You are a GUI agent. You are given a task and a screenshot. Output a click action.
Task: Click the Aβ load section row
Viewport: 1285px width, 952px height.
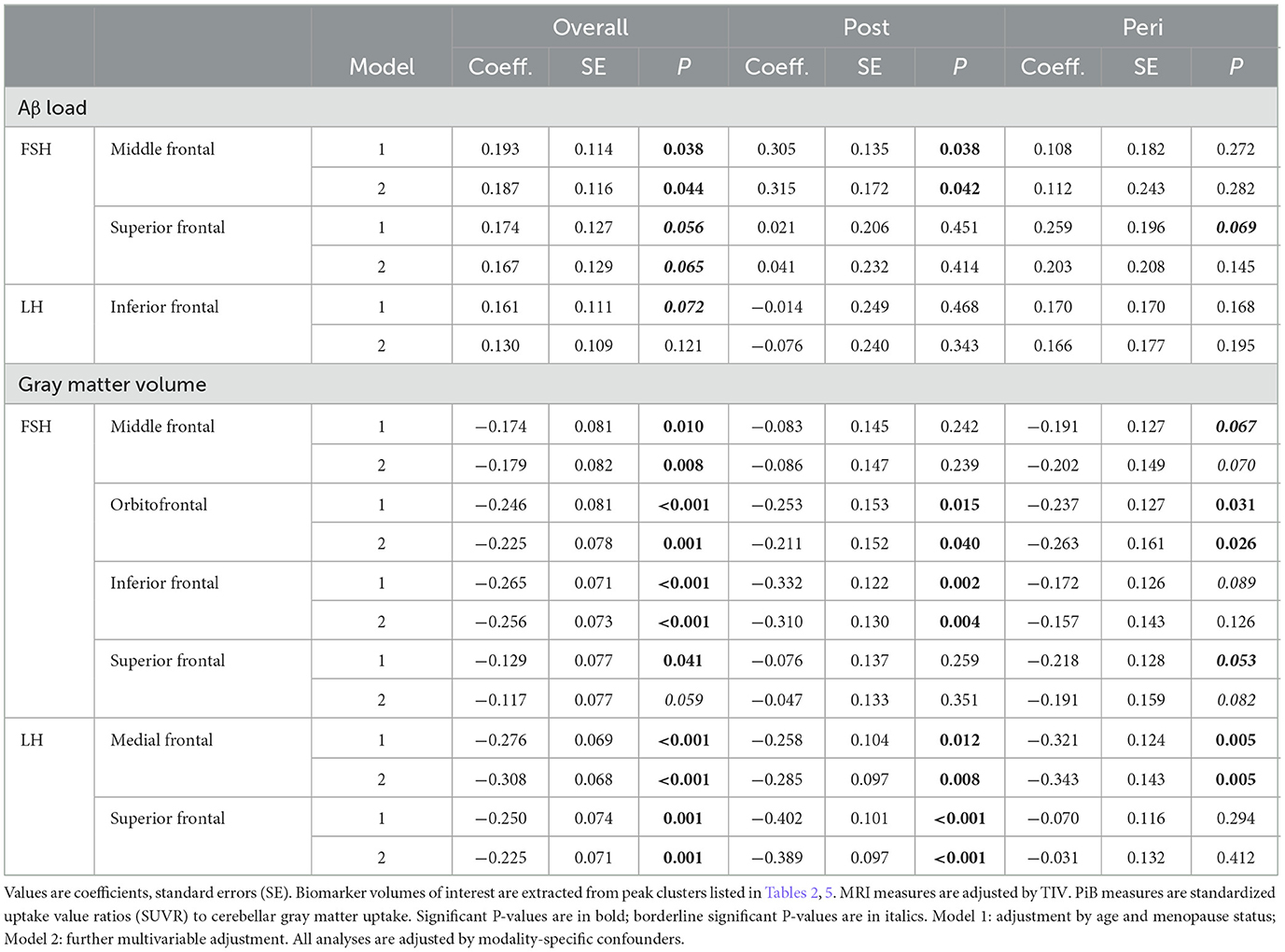pos(52,108)
